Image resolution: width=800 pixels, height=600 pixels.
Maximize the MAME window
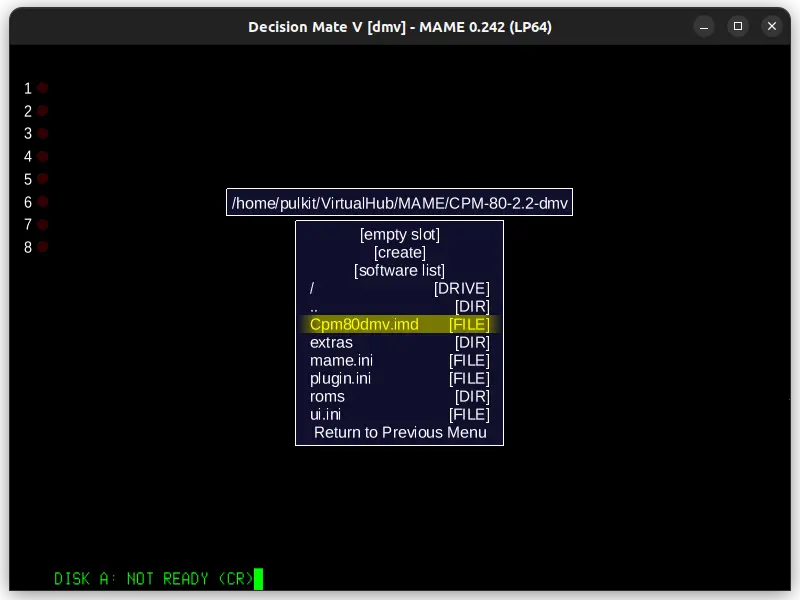click(738, 26)
